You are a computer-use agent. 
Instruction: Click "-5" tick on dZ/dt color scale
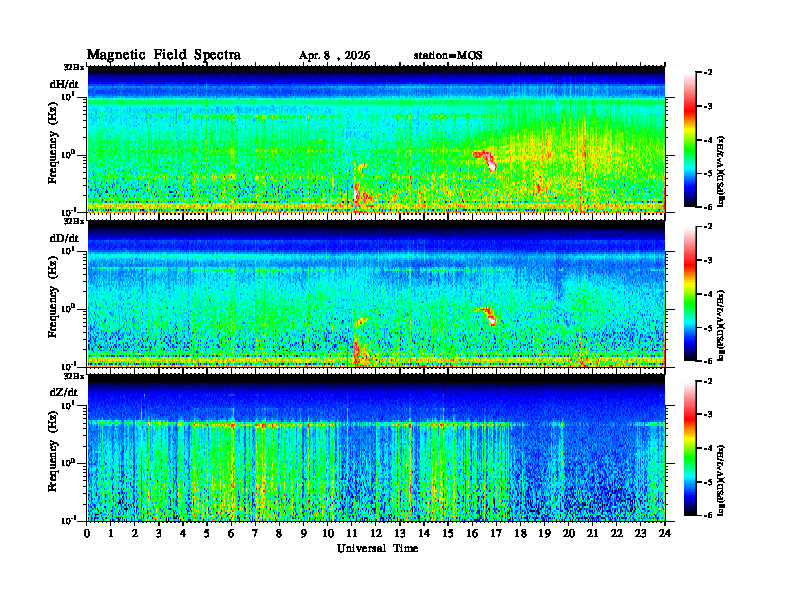[x=708, y=482]
